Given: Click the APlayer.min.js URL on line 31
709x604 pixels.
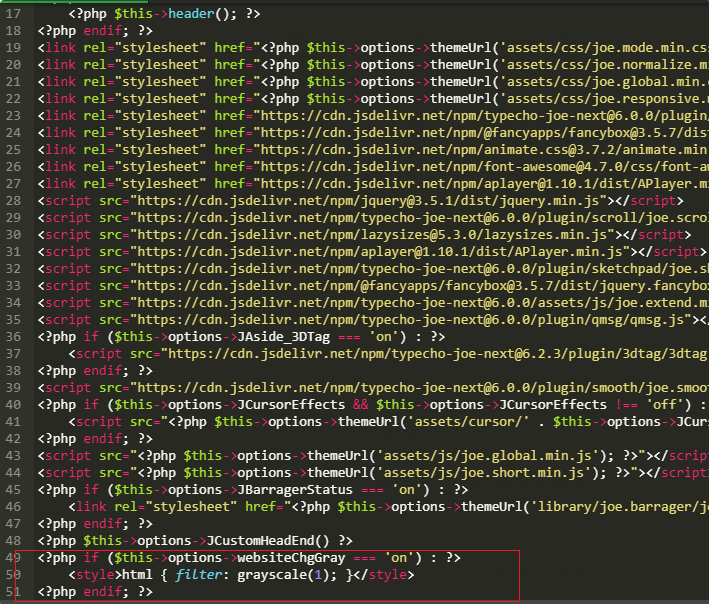Looking at the screenshot, I should (x=379, y=252).
